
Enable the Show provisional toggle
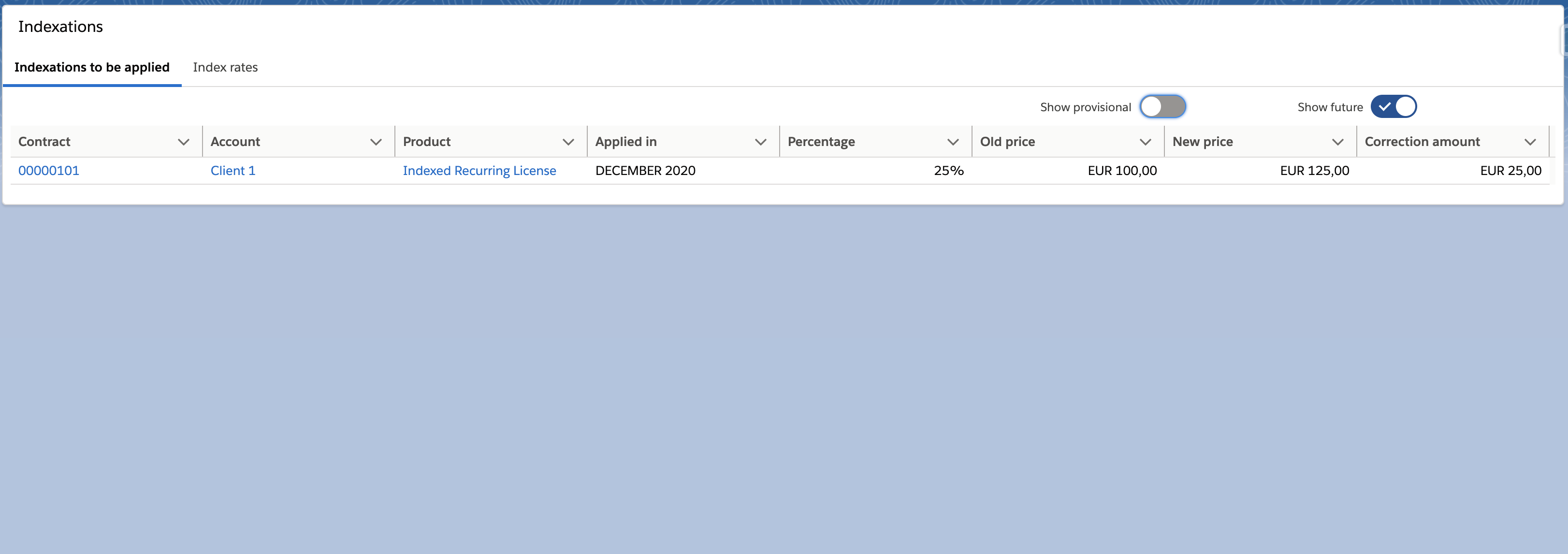point(1162,106)
